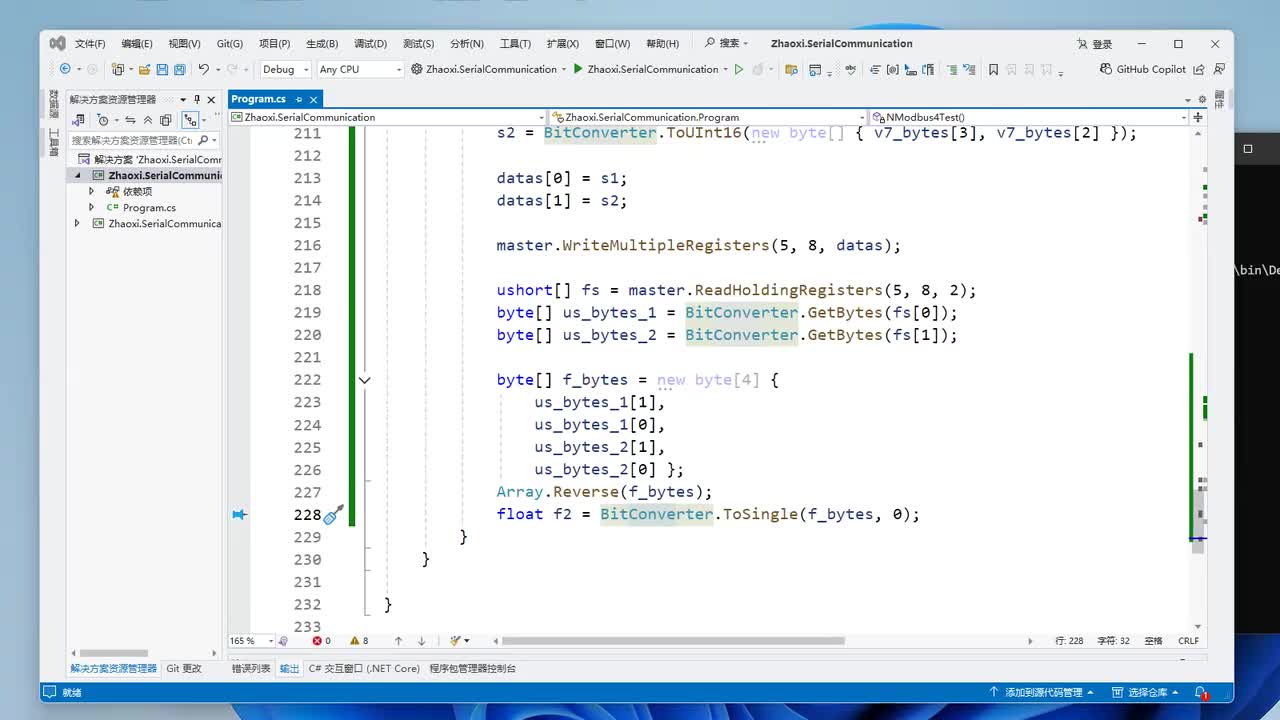Expand the 依赖项 node
This screenshot has width=1280, height=720.
92,191
